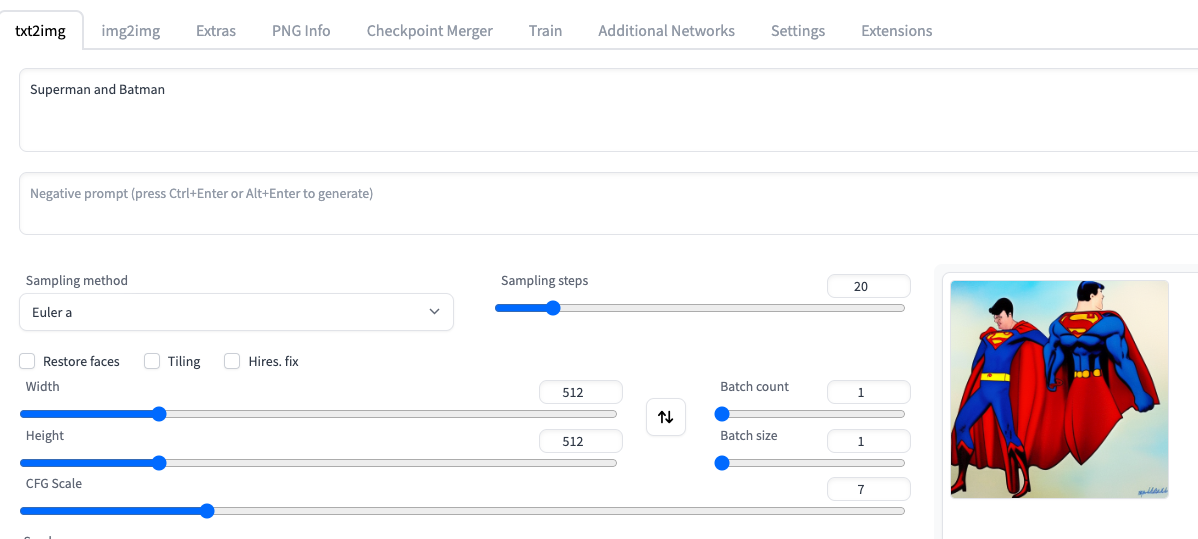Screen dimensions: 1198x539
Task: Open the Sampling method chevron
Action: 434,312
